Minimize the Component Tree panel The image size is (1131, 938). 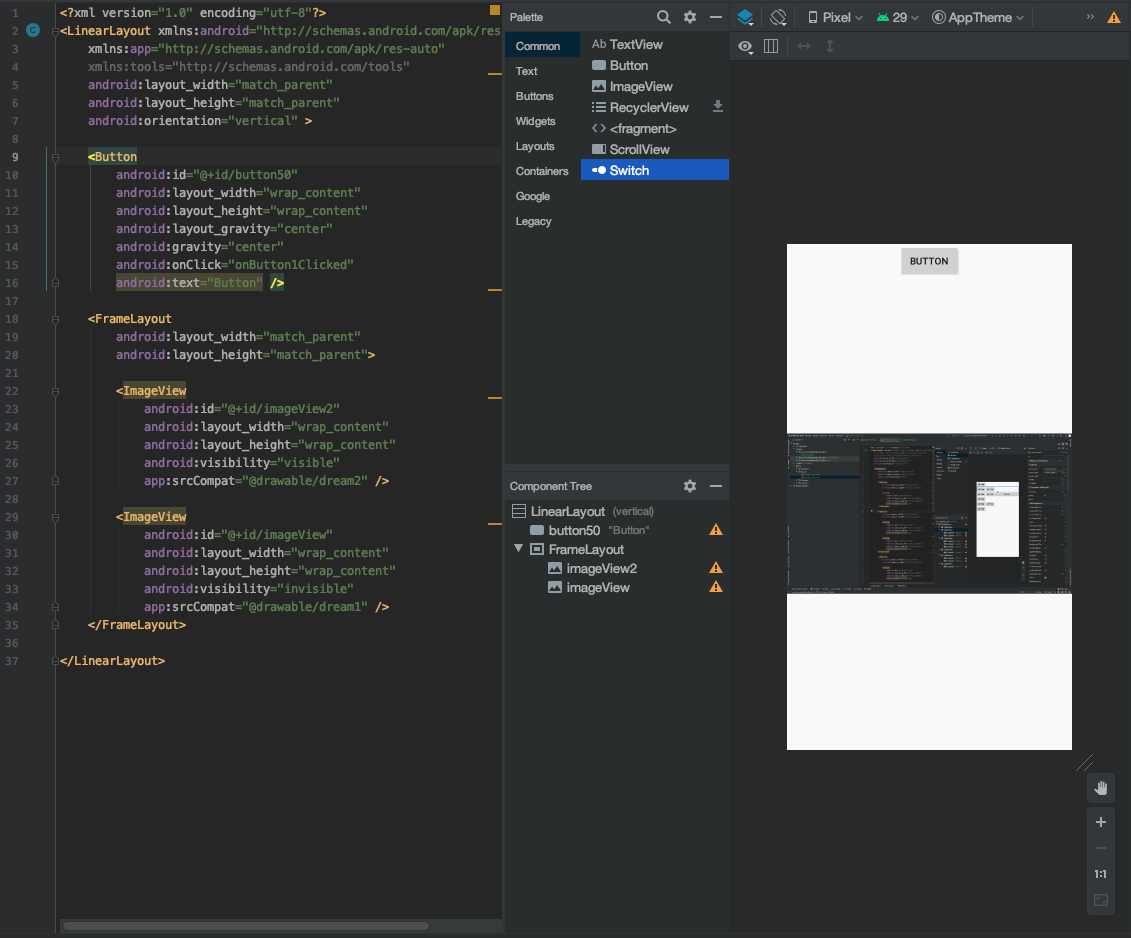click(x=716, y=486)
